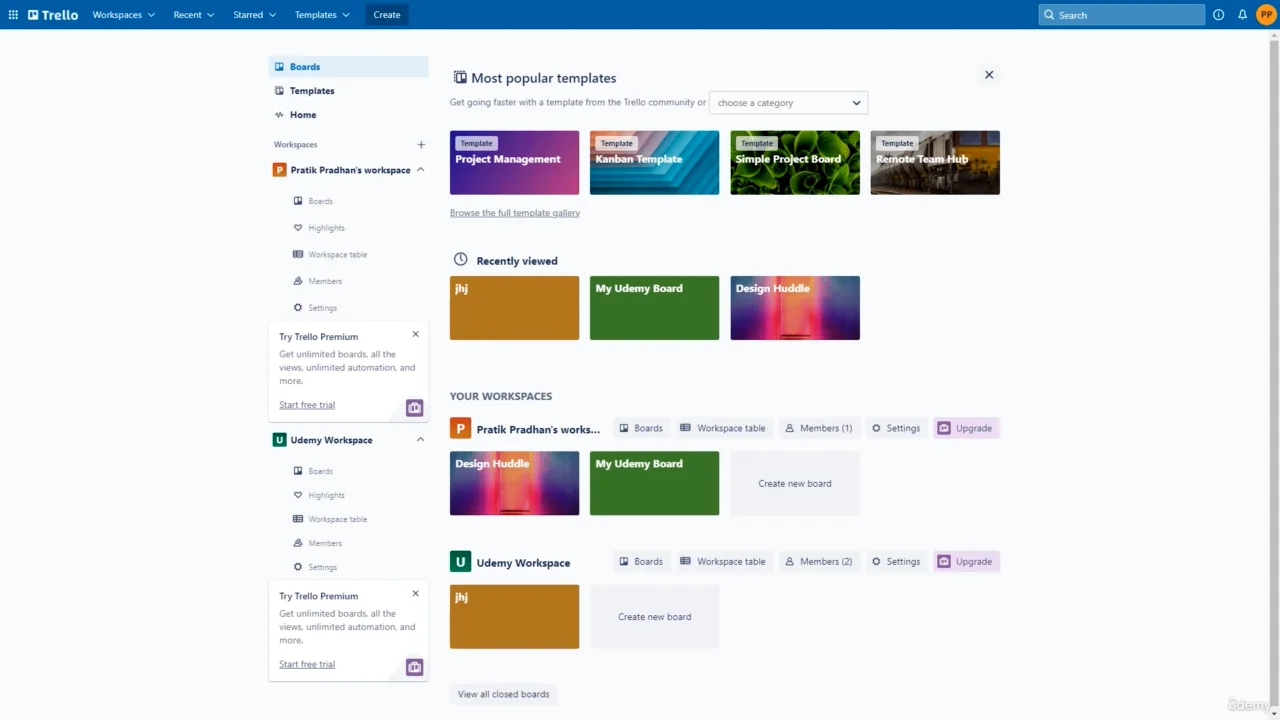This screenshot has height=720, width=1280.
Task: Open the notifications bell icon
Action: pos(1242,15)
